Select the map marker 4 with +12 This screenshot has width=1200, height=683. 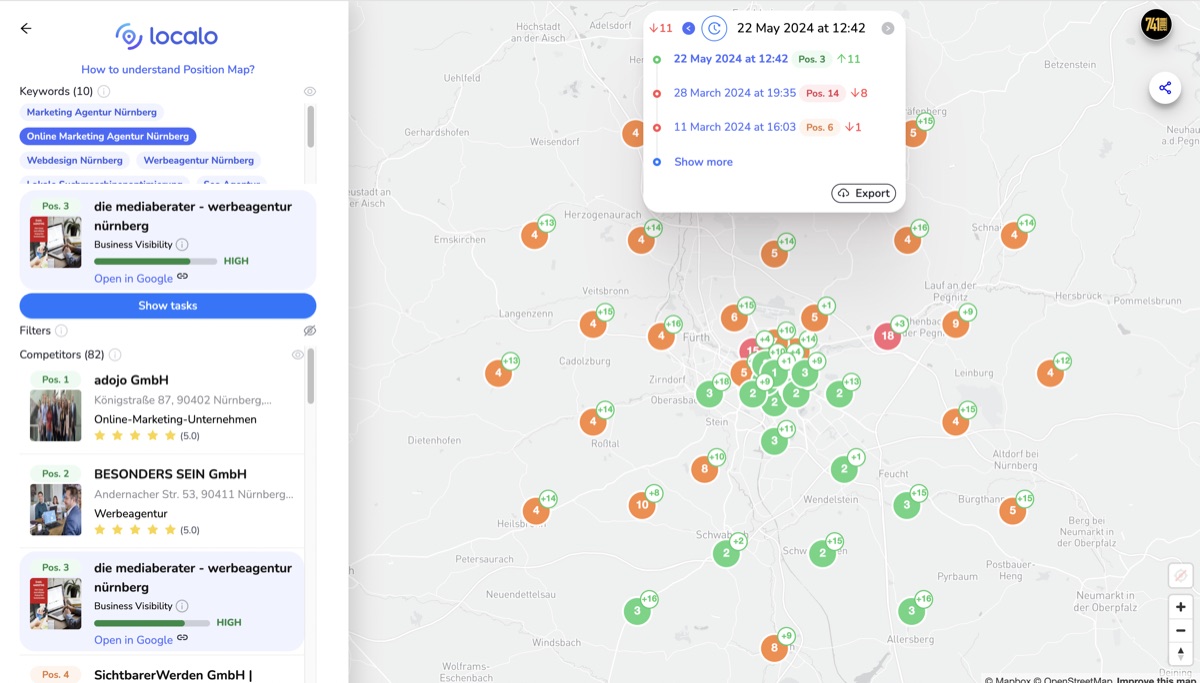pyautogui.click(x=1050, y=373)
